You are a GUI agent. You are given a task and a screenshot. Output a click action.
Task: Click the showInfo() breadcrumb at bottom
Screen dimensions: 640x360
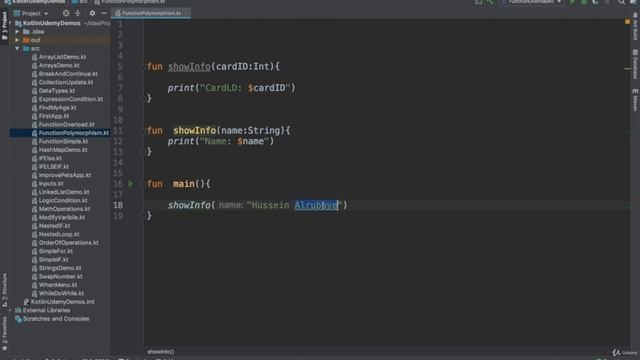(160, 351)
